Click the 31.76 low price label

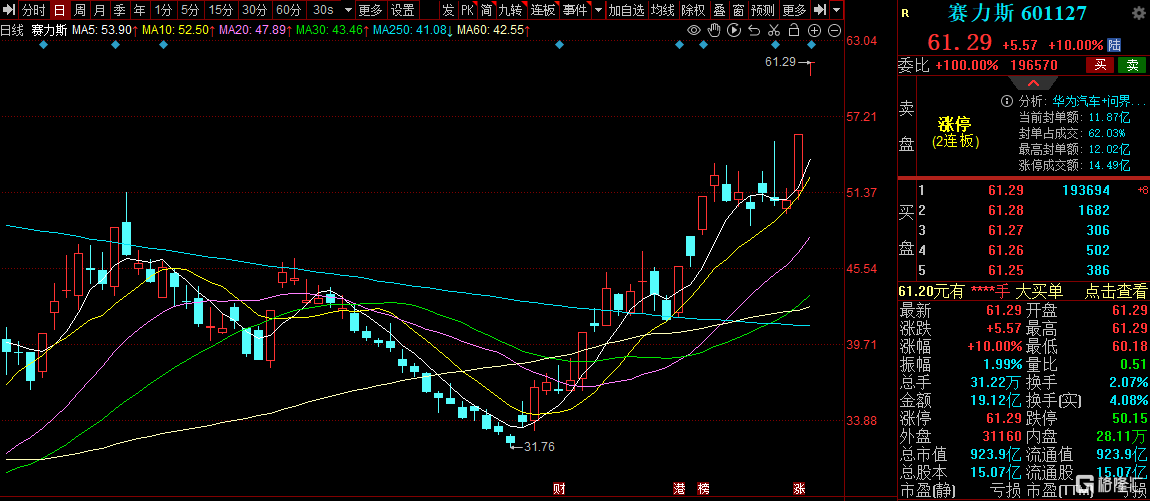pos(538,446)
